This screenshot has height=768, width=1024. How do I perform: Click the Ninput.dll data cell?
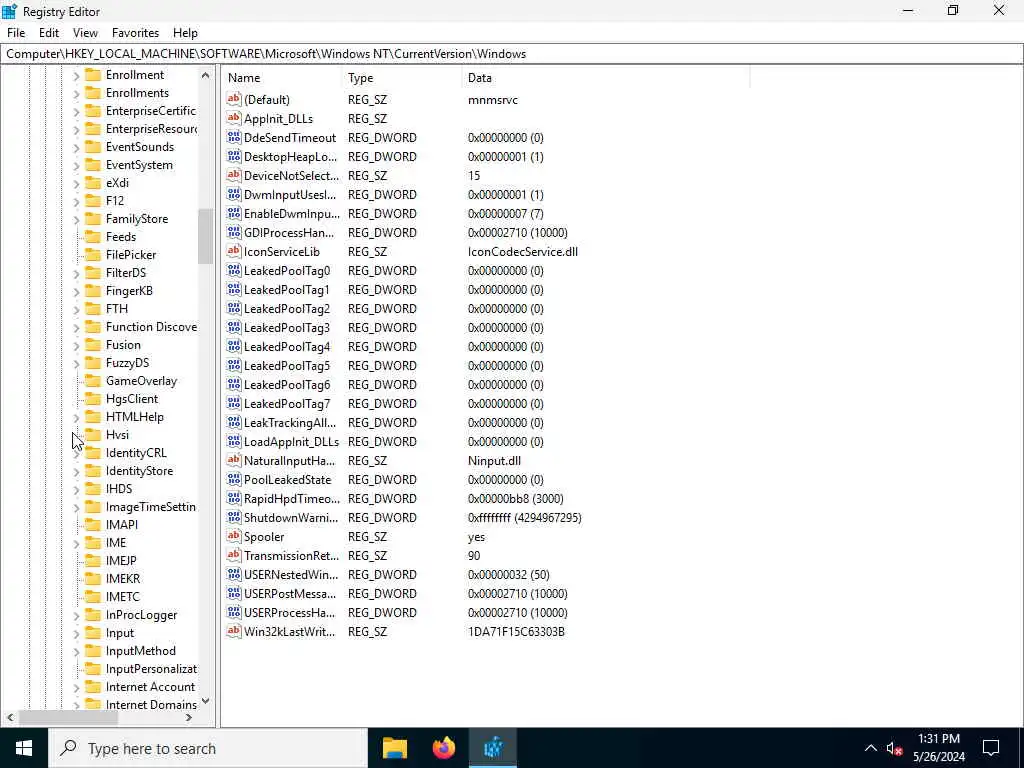(x=494, y=460)
